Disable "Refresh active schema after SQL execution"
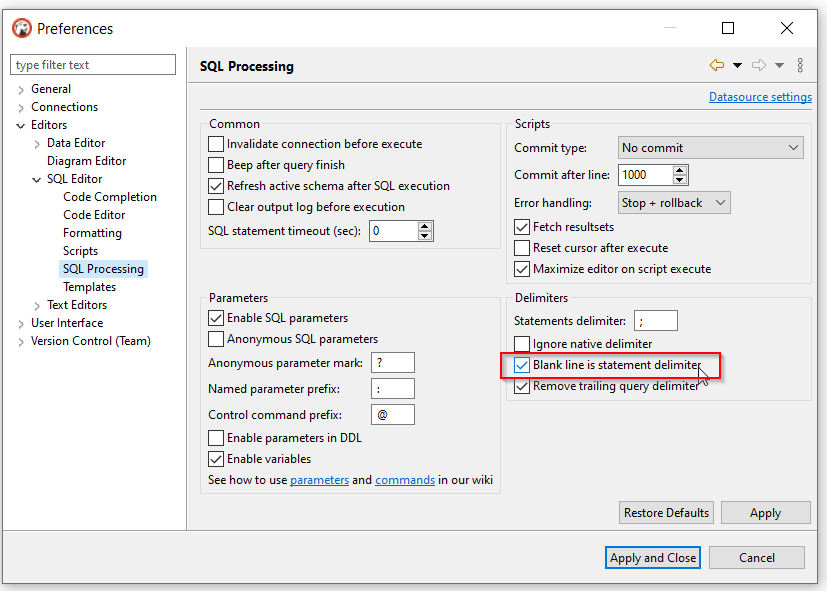 coord(214,186)
